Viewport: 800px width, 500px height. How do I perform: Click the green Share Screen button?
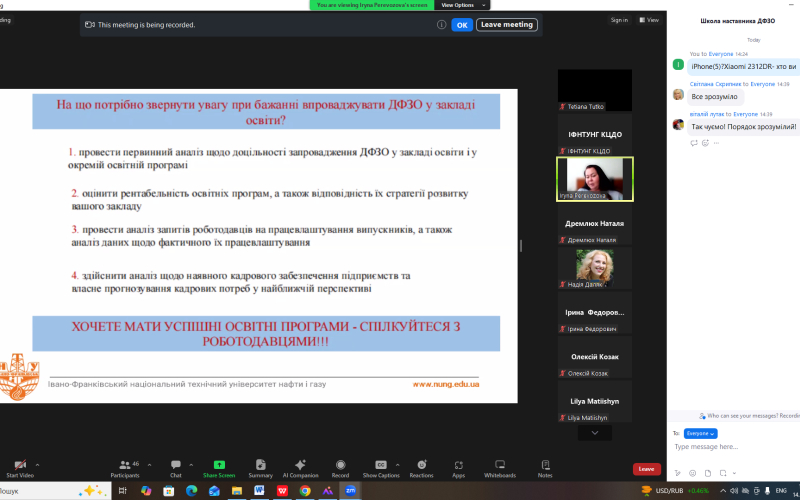click(x=219, y=468)
